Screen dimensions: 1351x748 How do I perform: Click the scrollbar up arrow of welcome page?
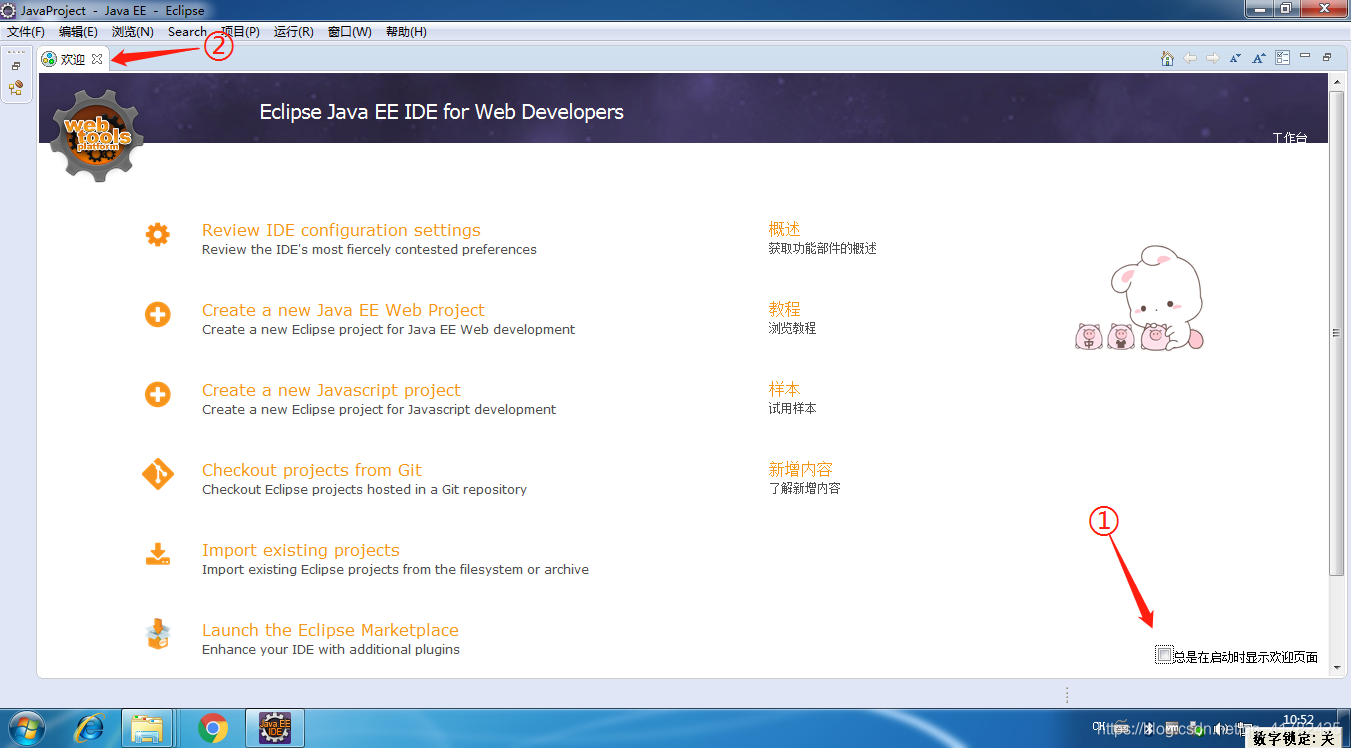(1337, 81)
